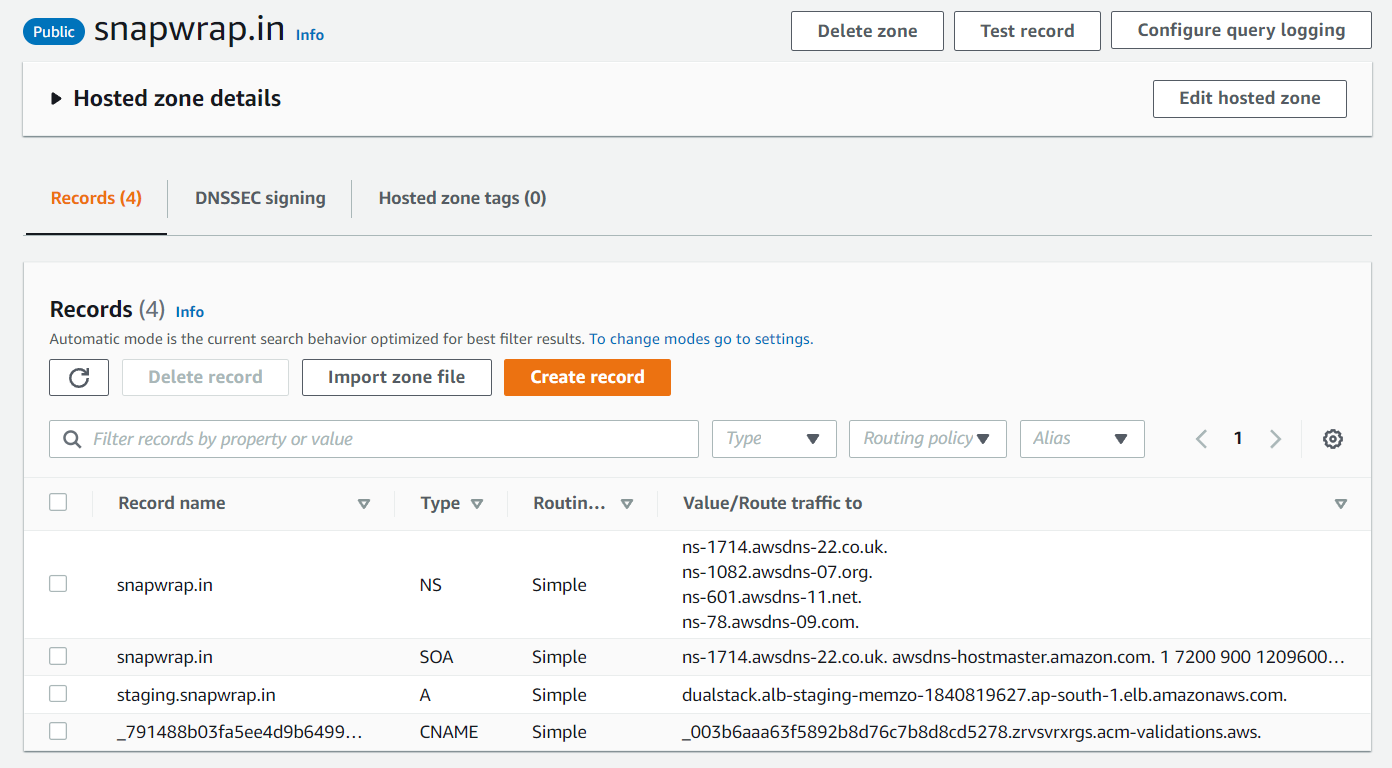The image size is (1392, 768).
Task: Open table preferences gear icon
Action: (x=1332, y=439)
